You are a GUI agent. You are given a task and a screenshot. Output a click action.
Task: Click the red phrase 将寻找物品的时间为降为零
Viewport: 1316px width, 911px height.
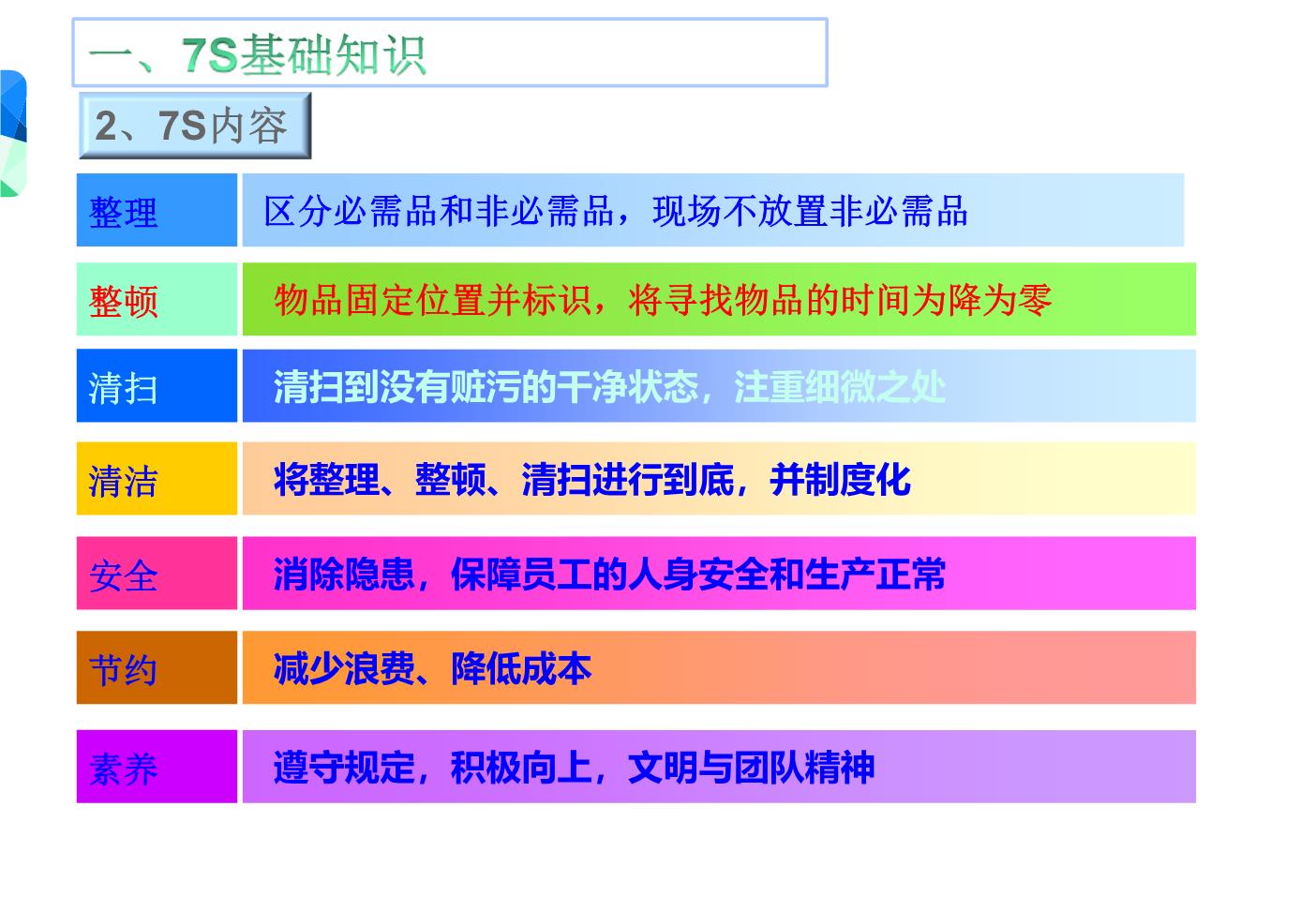(840, 300)
